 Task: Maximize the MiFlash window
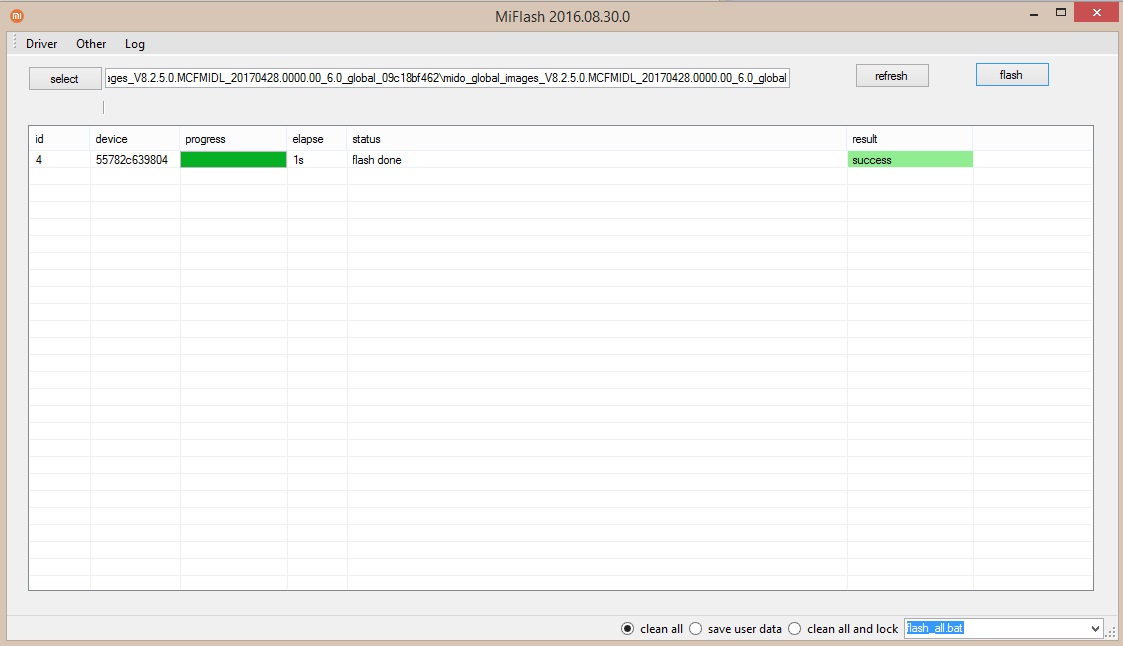tap(1061, 13)
